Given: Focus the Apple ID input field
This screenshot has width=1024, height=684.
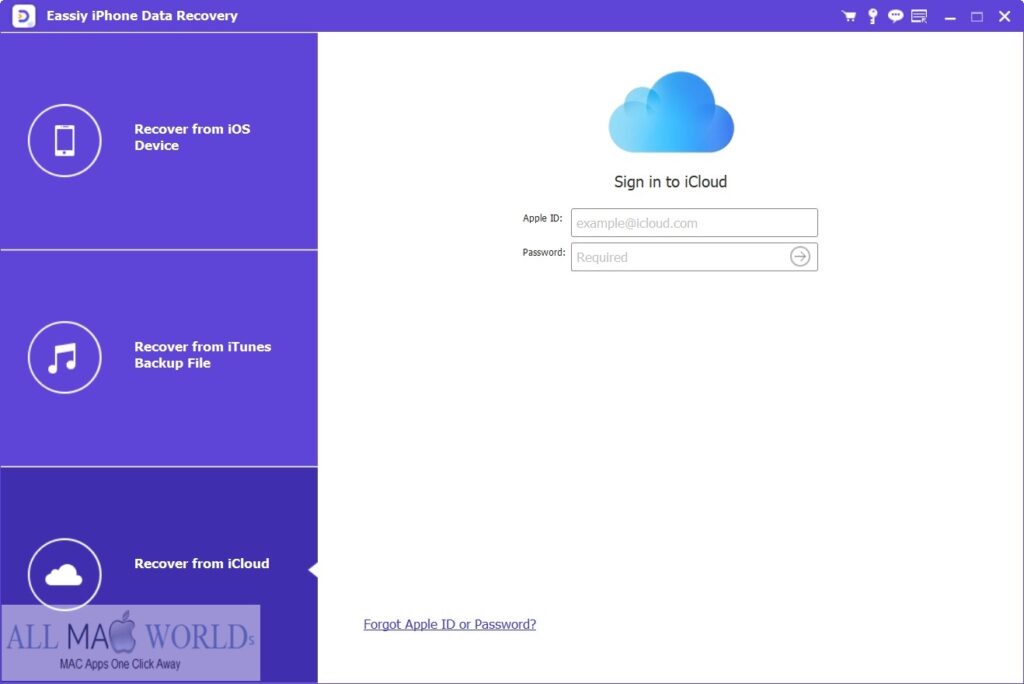Looking at the screenshot, I should click(x=694, y=223).
